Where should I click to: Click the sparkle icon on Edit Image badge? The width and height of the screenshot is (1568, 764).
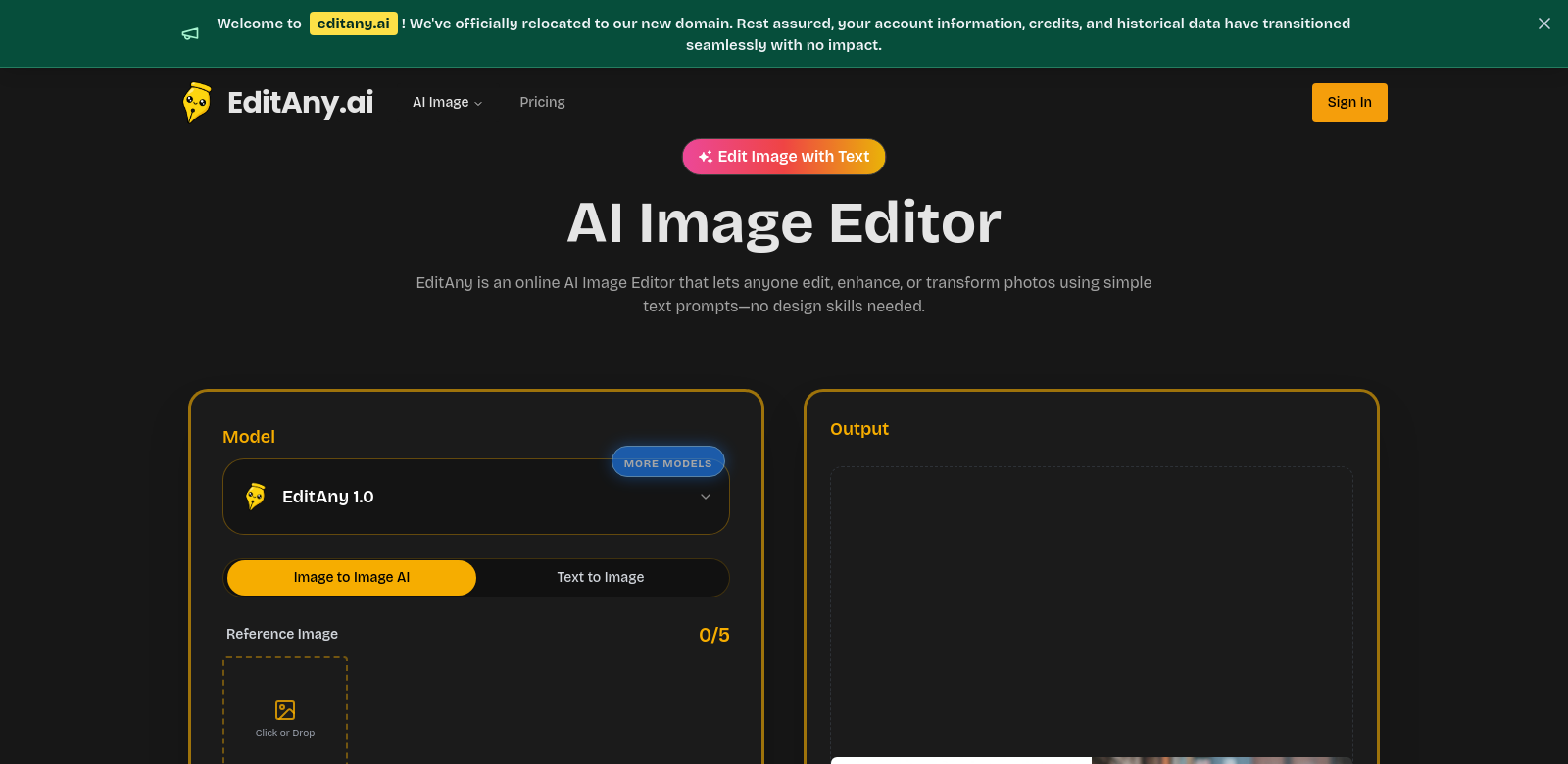pos(706,157)
